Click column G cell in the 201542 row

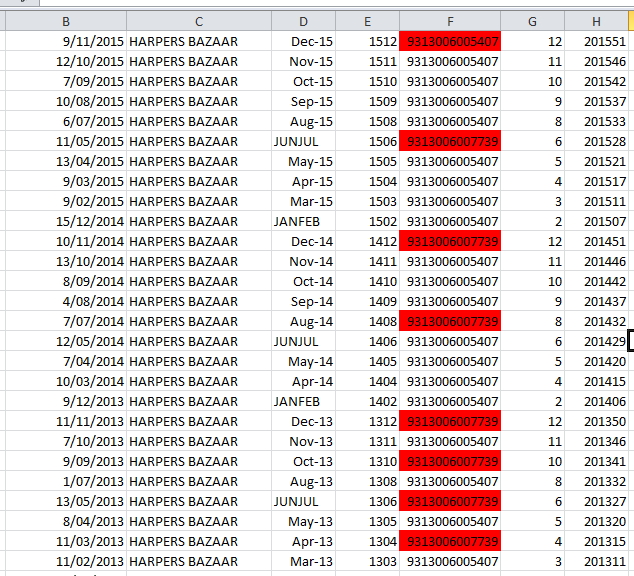point(533,81)
